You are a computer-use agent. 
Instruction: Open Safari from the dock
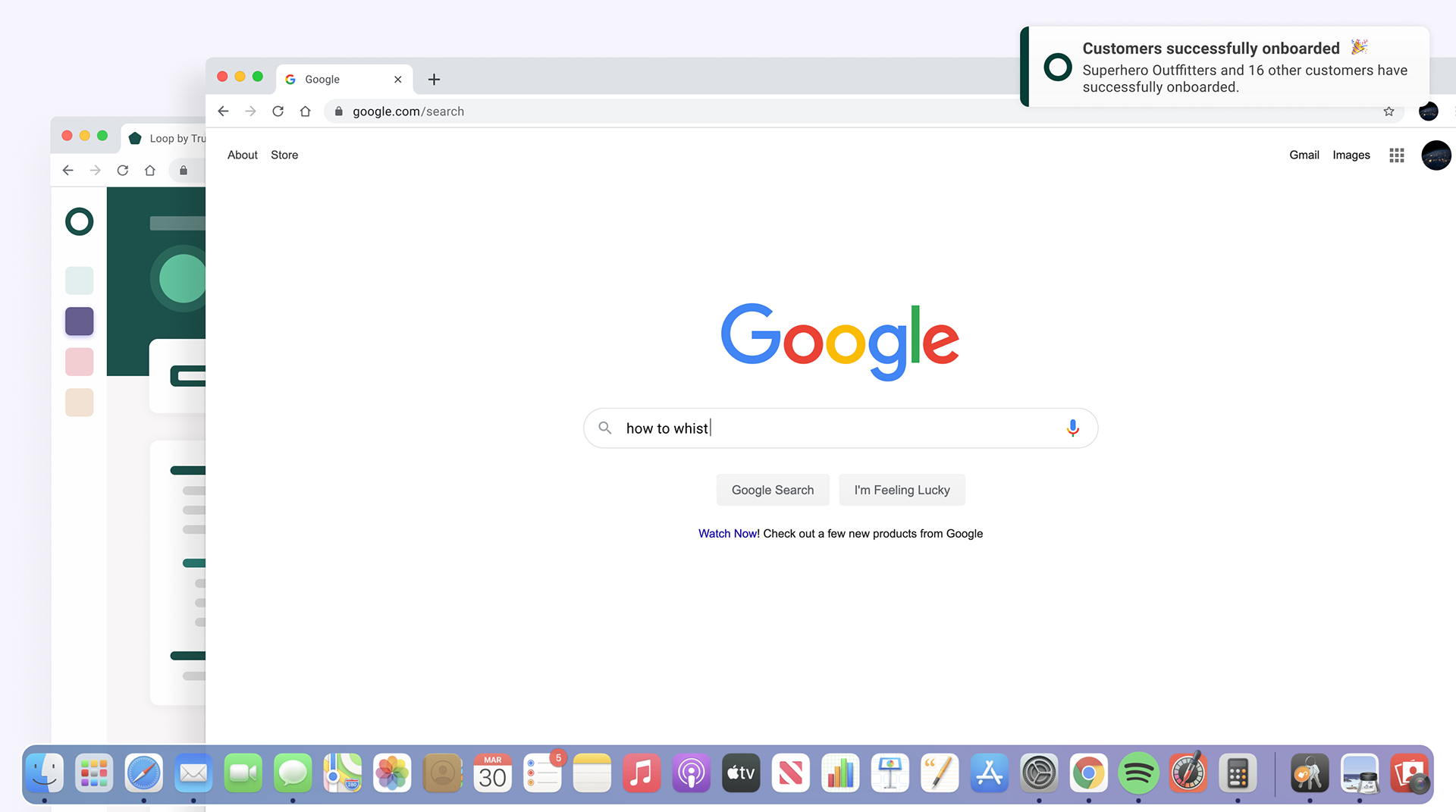144,773
